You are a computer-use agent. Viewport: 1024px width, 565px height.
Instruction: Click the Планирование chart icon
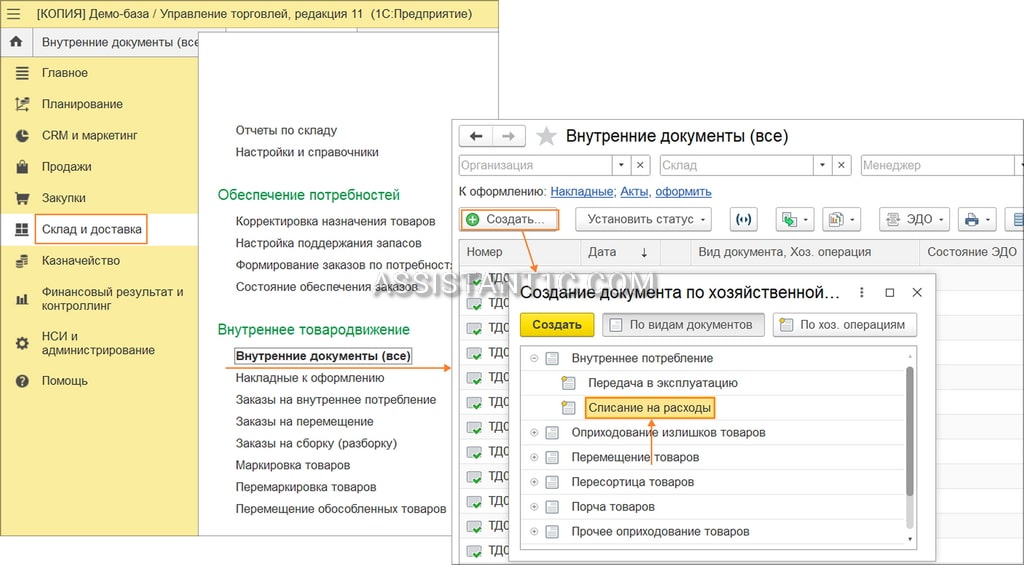22,104
